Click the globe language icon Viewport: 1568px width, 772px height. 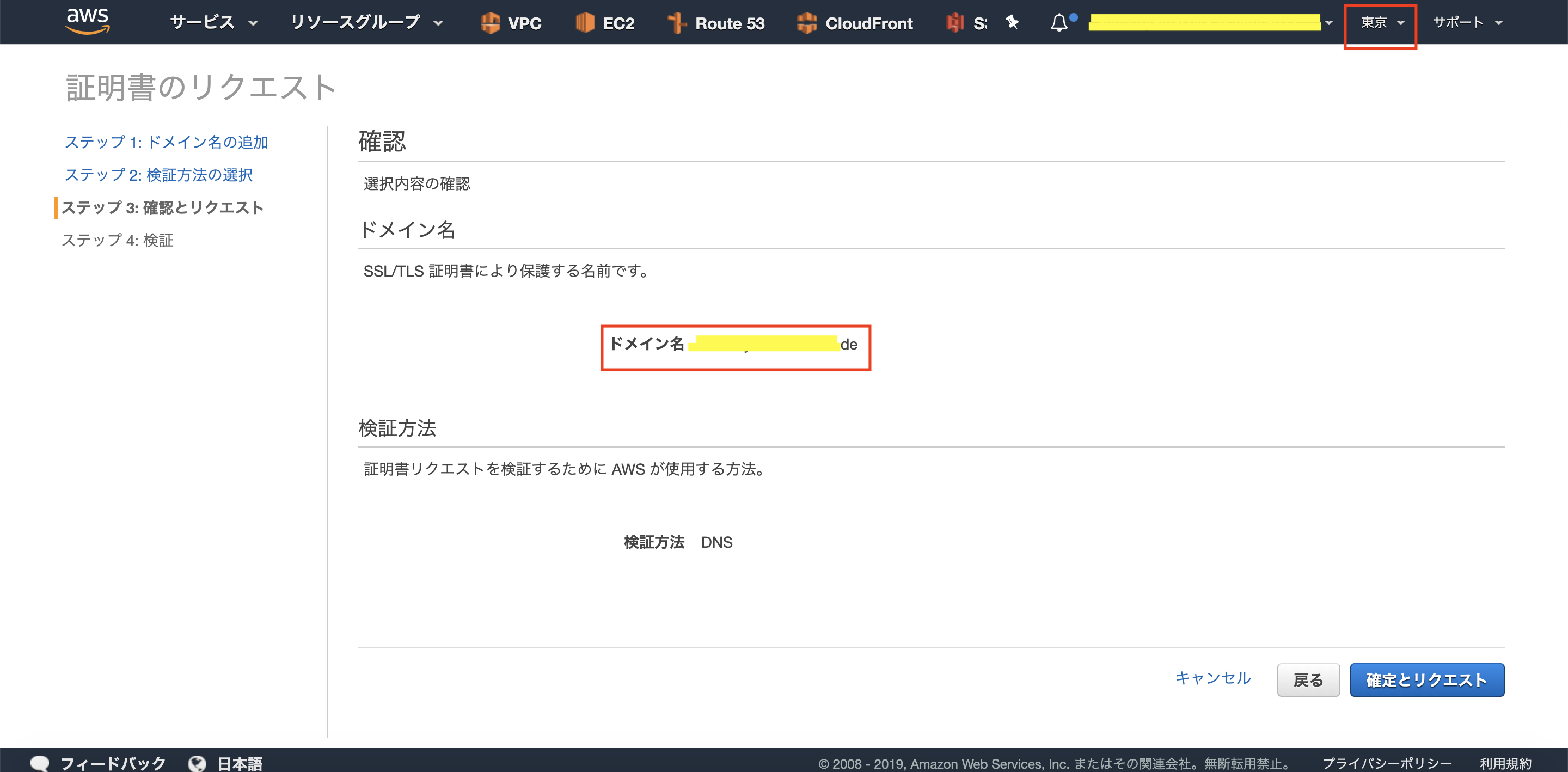point(197,763)
